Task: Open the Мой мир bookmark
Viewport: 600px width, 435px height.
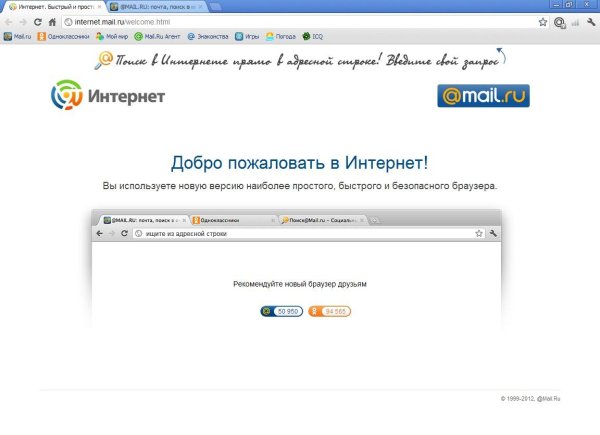Action: (x=112, y=36)
